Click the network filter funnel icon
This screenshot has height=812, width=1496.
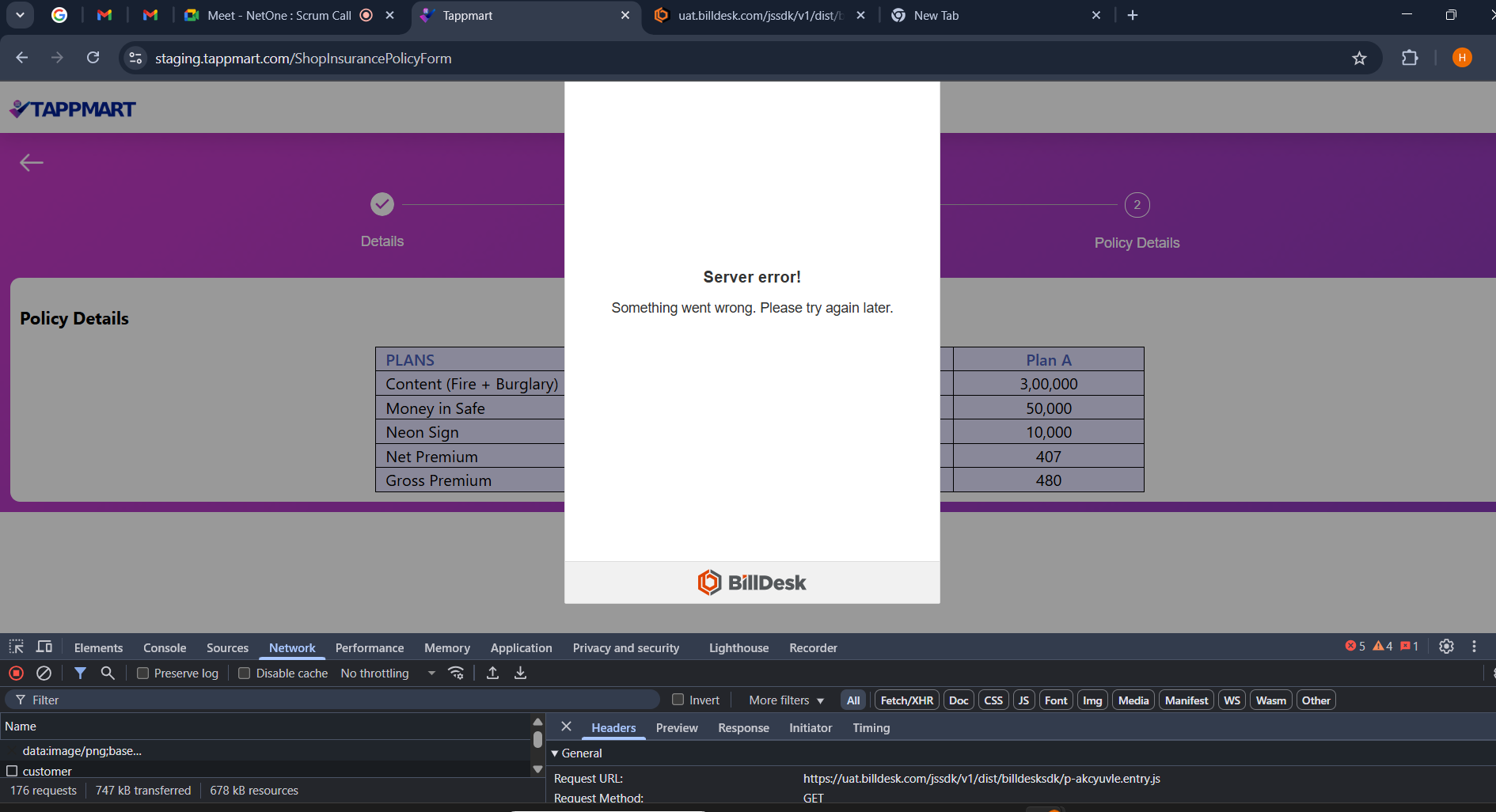click(x=80, y=673)
